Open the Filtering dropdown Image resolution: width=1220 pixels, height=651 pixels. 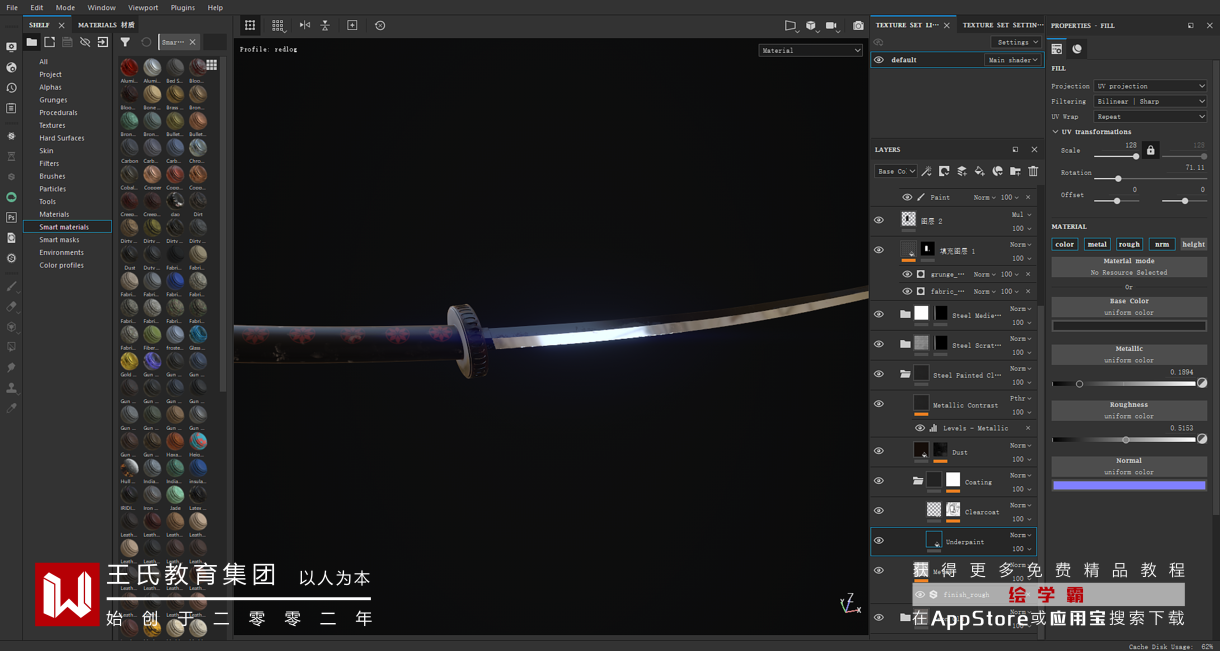[x=1150, y=101]
